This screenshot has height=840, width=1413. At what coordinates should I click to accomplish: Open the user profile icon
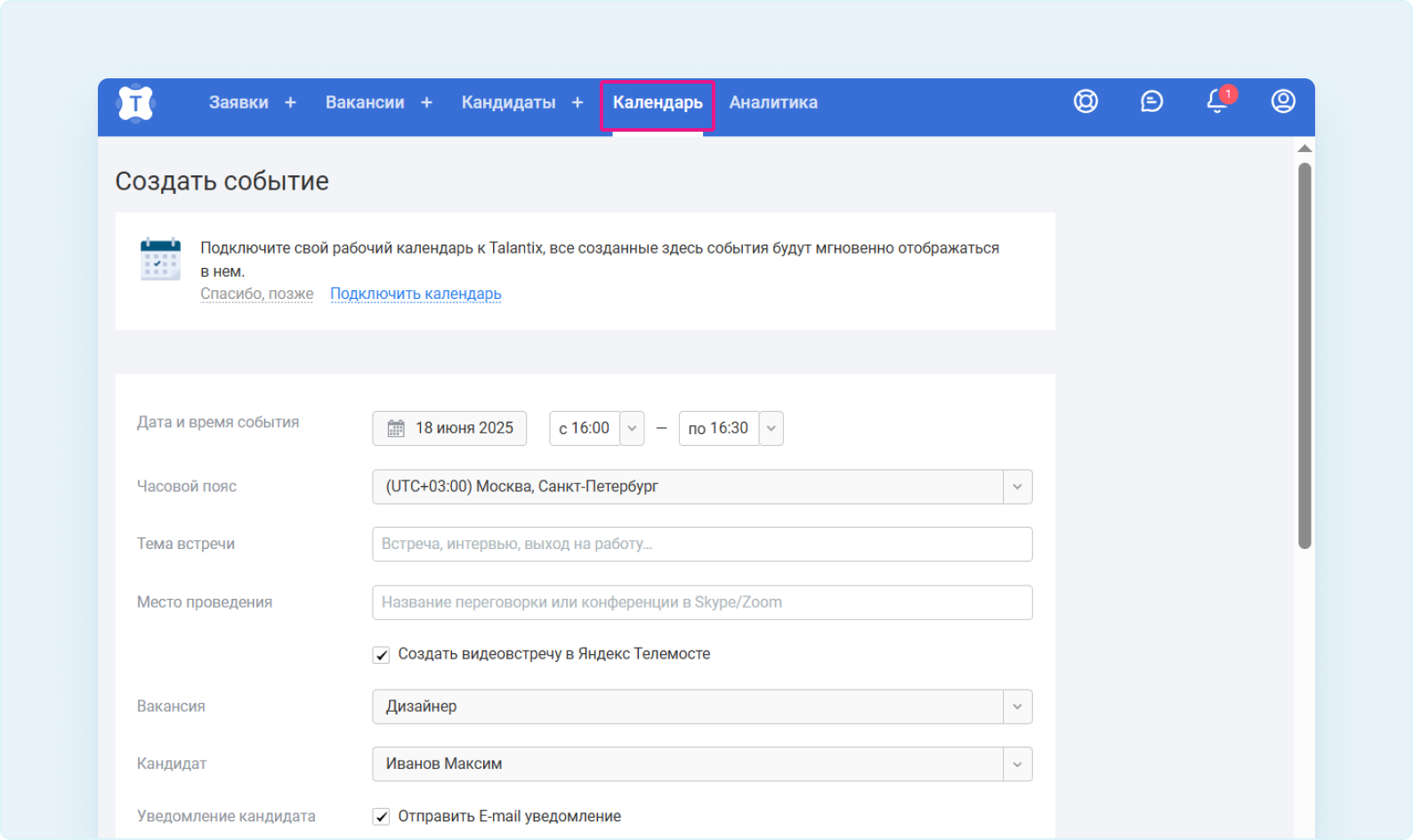[1283, 101]
